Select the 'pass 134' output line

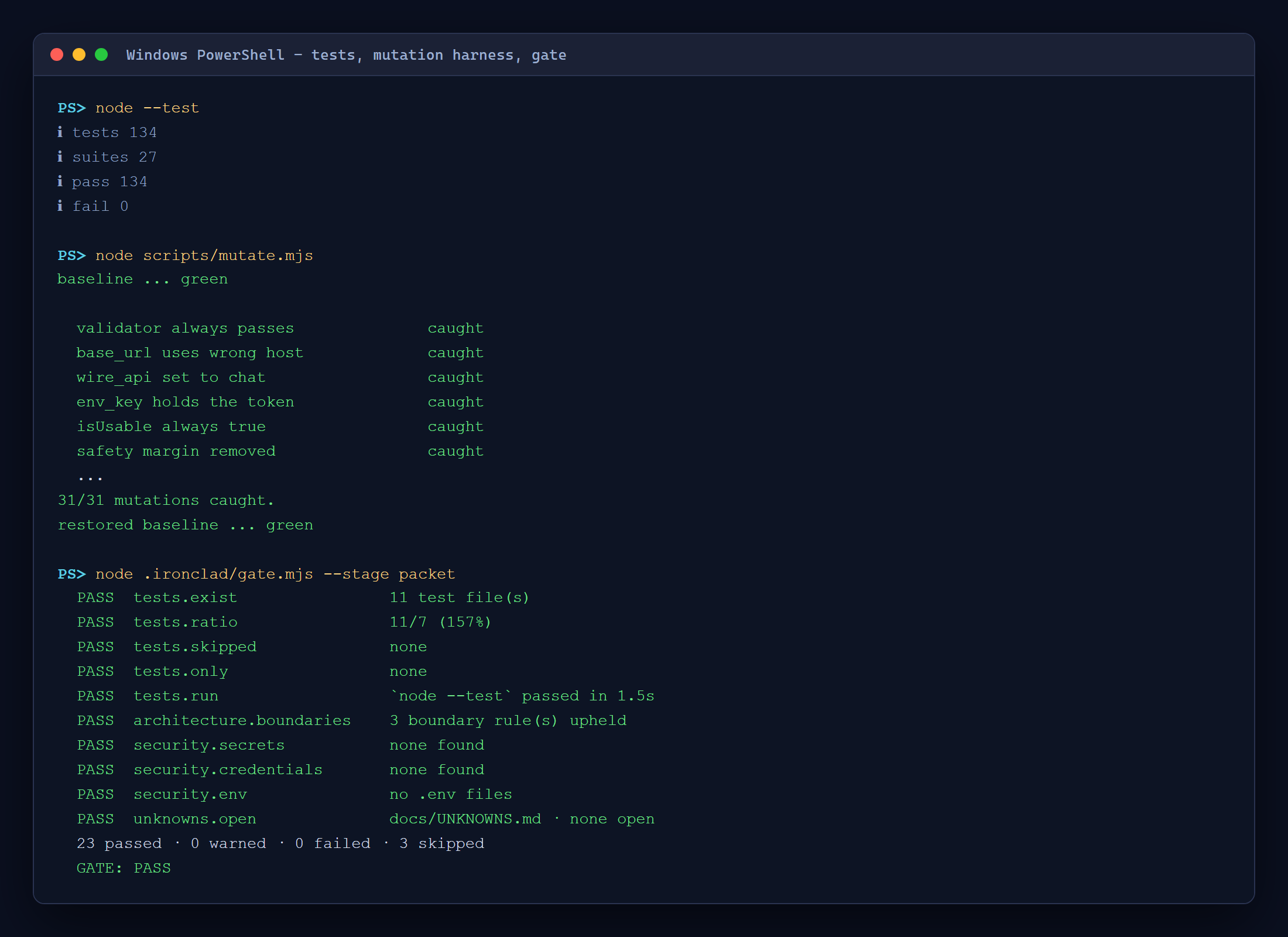(102, 182)
